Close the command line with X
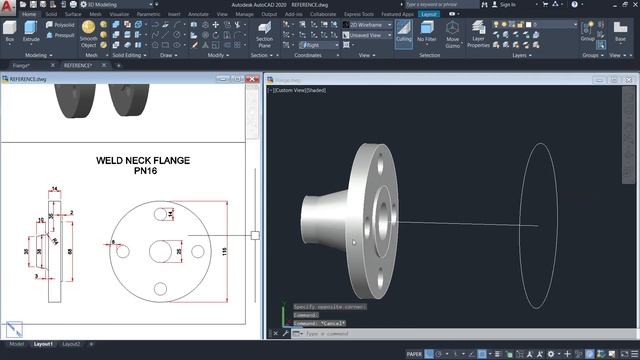The height and width of the screenshot is (360, 640). (276, 333)
